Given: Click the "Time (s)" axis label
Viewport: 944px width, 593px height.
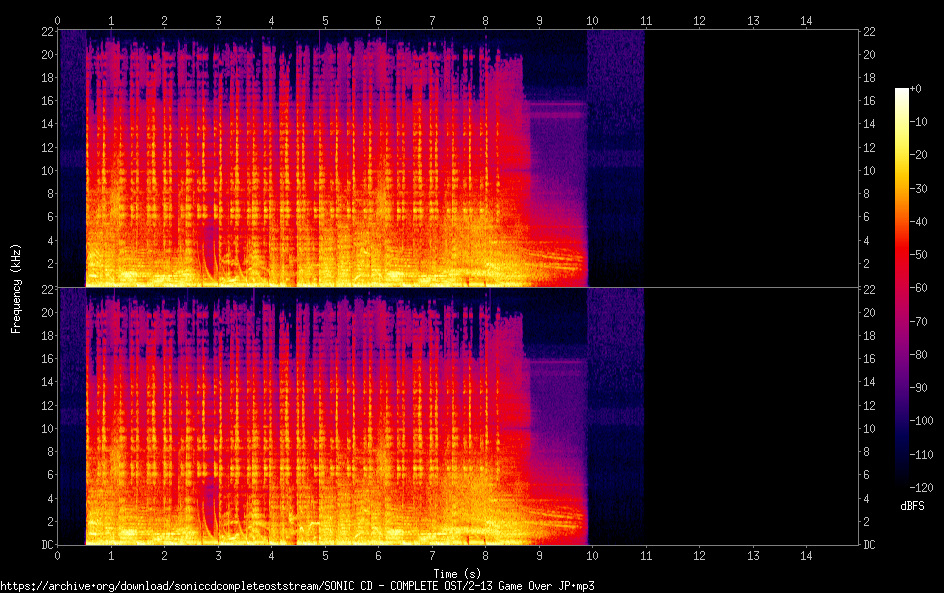Looking at the screenshot, I should click(x=457, y=573).
